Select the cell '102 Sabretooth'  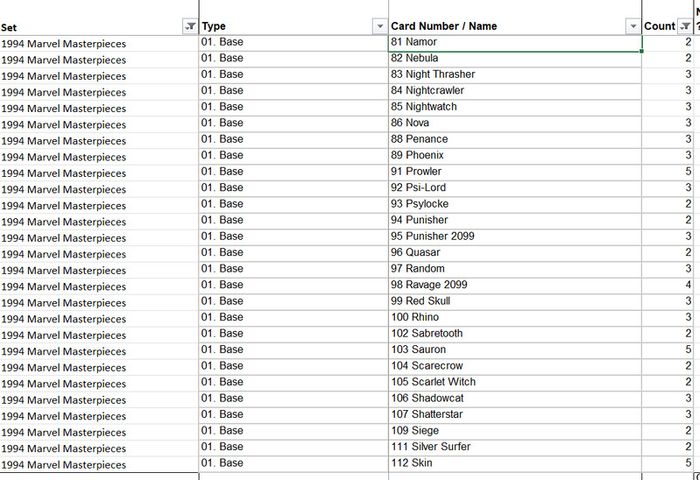515,334
